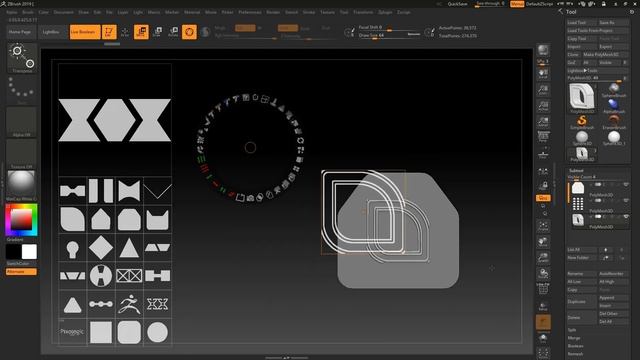
Task: Open the Transpose brush thumbnail
Action: coord(22,58)
